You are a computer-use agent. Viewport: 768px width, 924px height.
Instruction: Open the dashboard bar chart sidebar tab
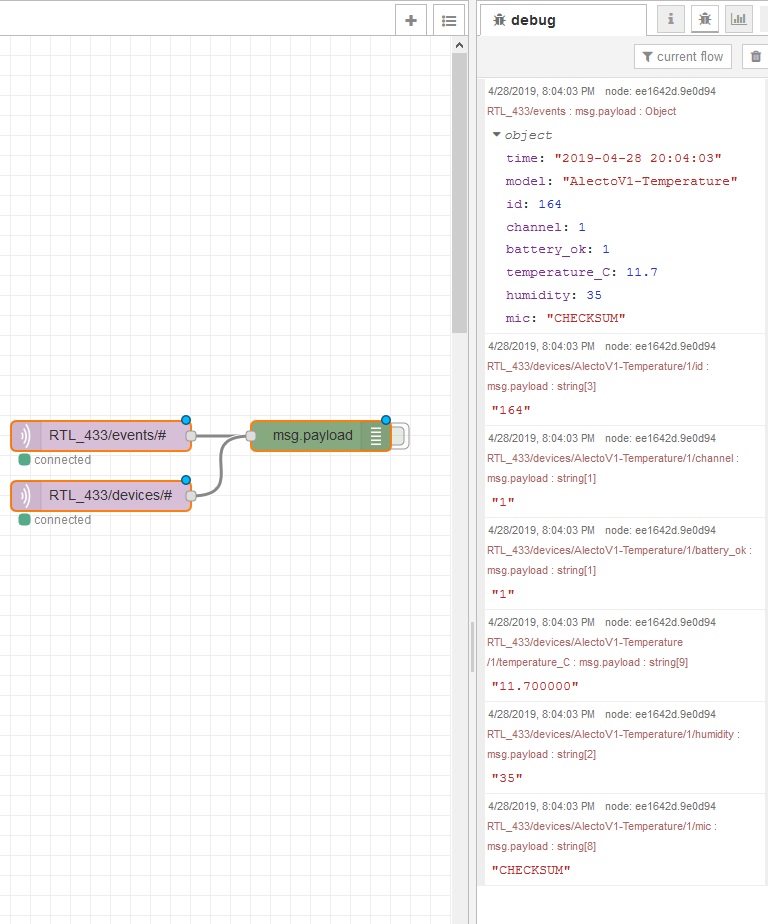click(x=739, y=19)
